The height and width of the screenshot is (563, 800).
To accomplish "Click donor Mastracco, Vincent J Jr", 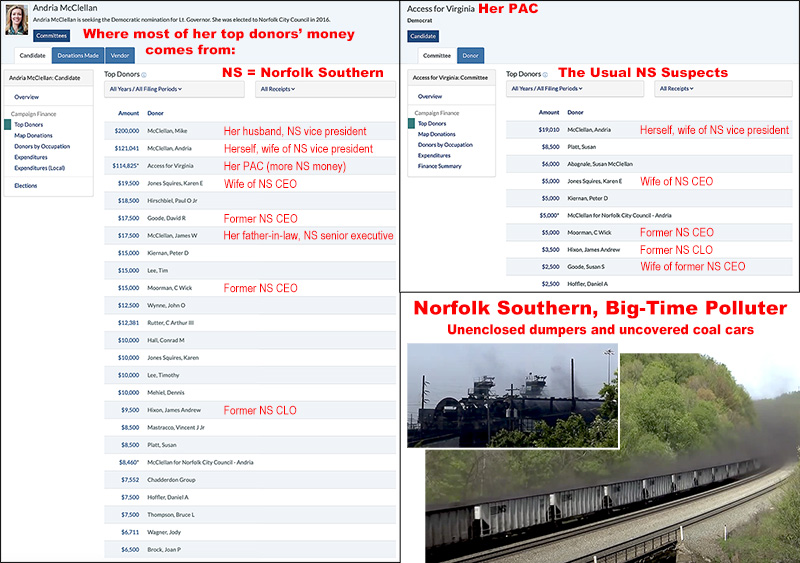I will [176, 427].
